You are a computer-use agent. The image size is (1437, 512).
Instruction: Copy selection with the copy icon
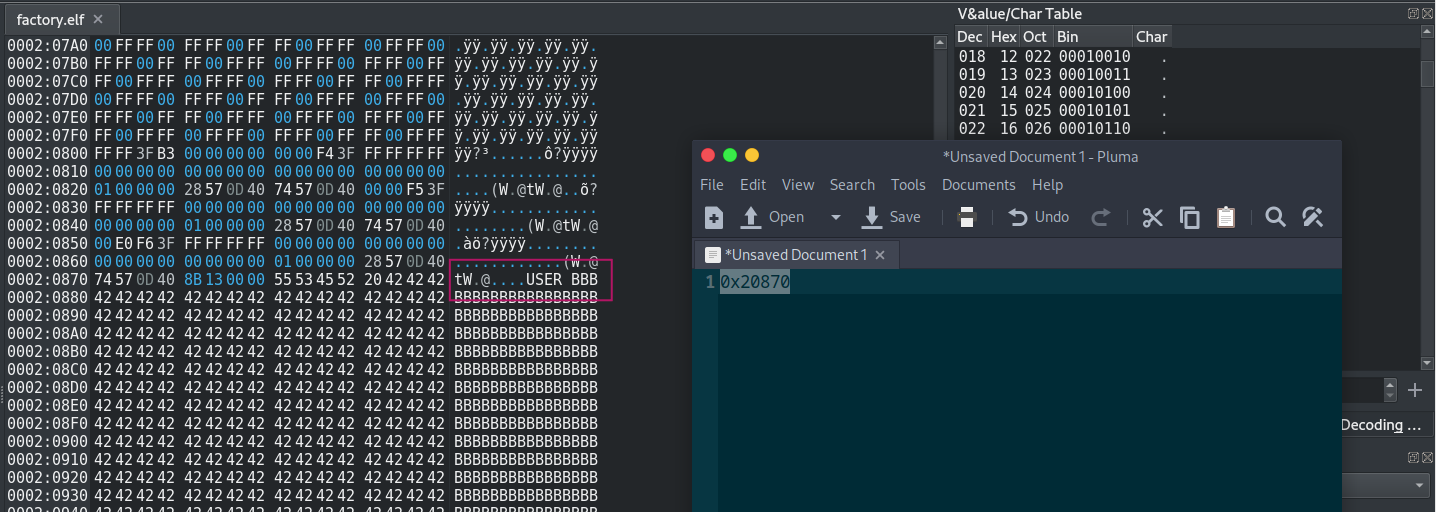click(1190, 217)
